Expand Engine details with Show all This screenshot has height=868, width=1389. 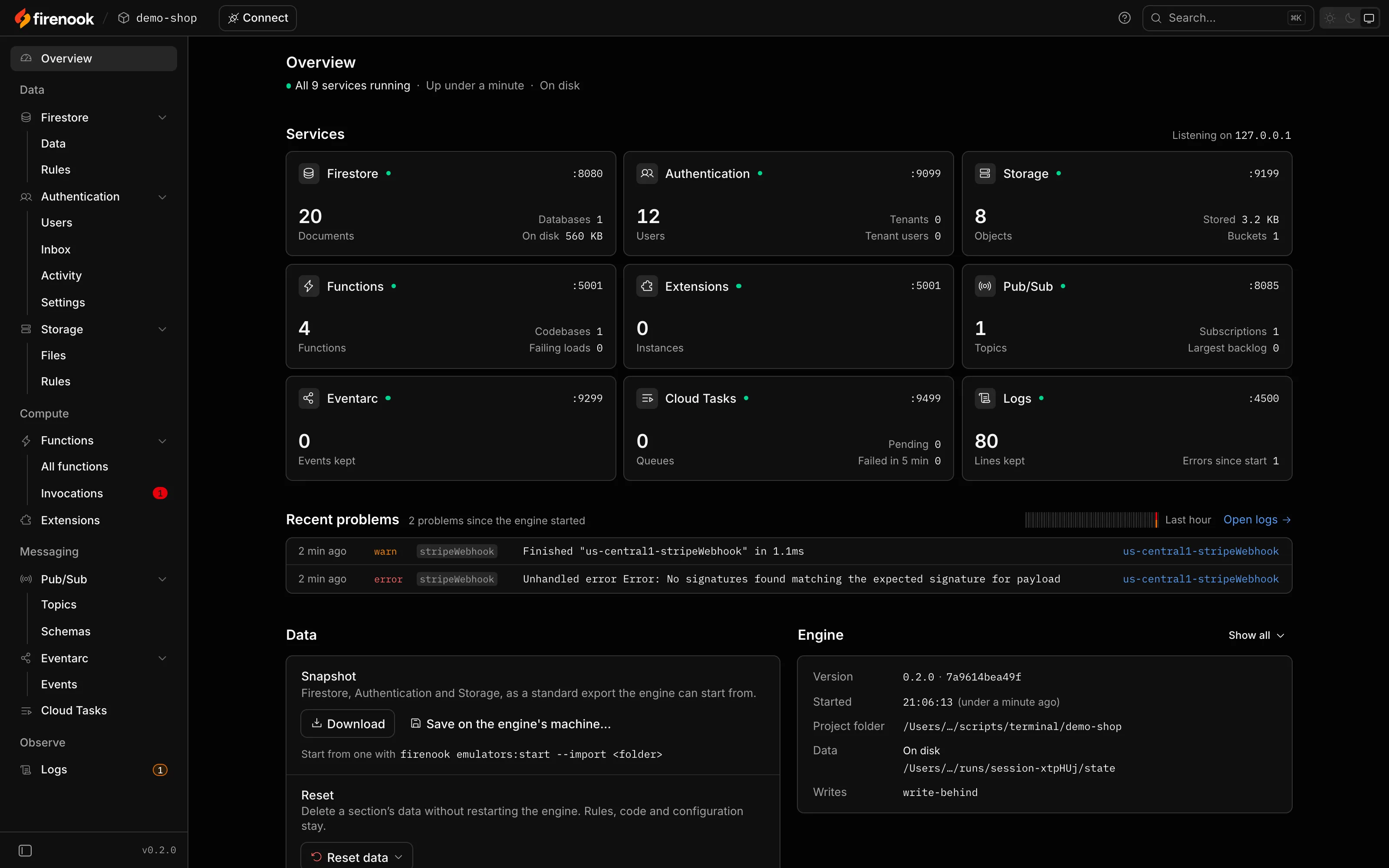point(1256,635)
